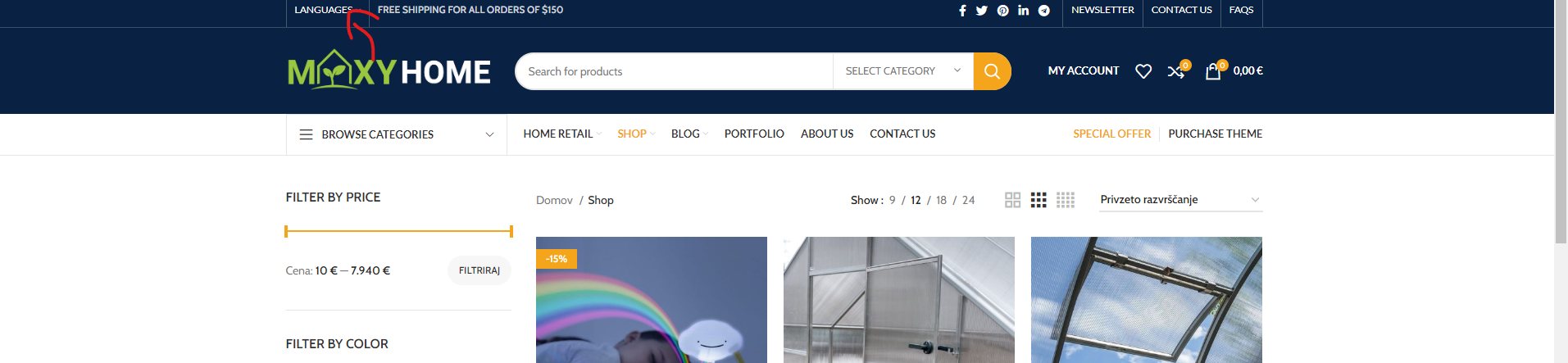Switch to two-column product grid view
Viewport: 1568px width, 363px height.
(x=1013, y=200)
